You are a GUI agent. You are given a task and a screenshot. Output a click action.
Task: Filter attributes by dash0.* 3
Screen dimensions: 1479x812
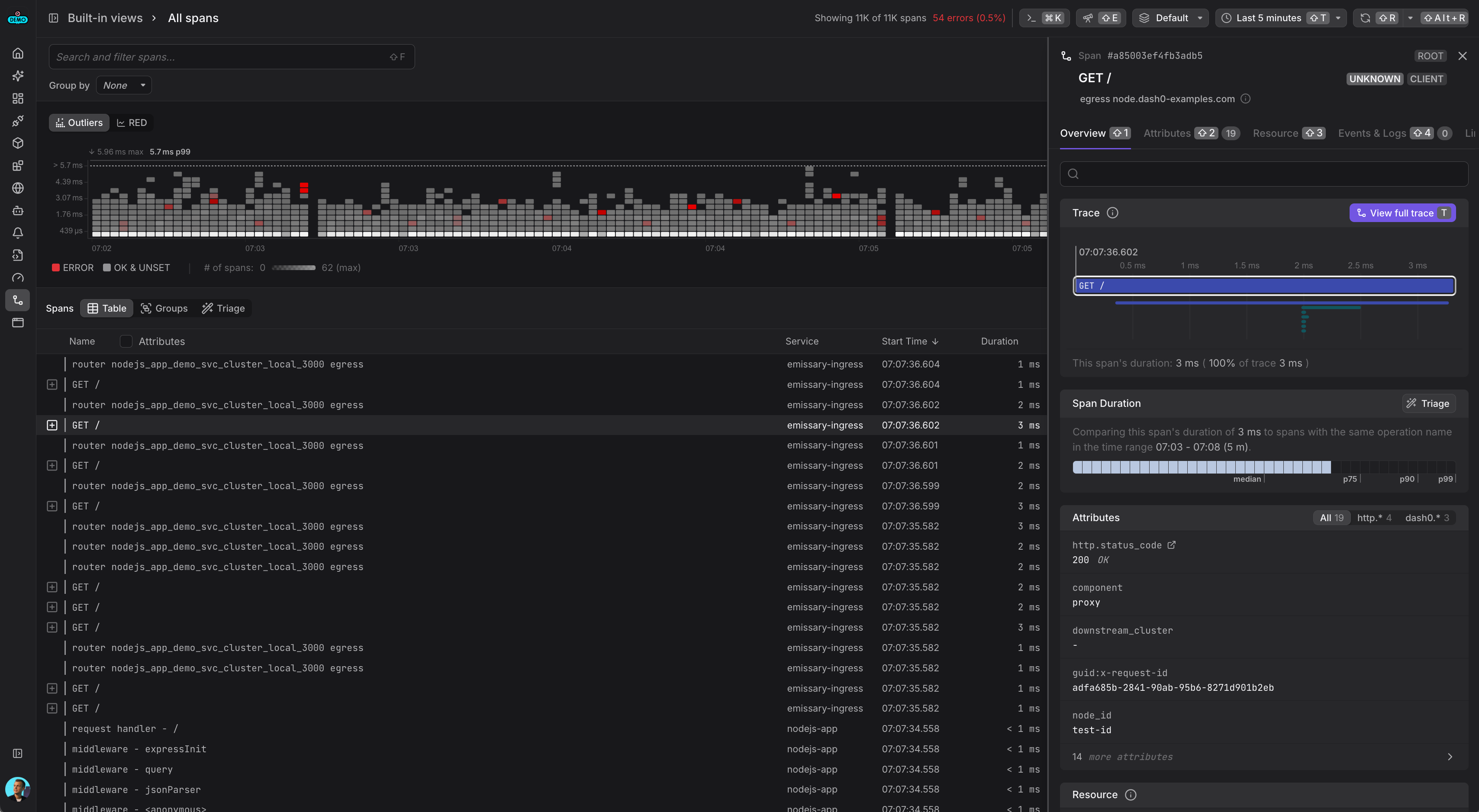tap(1427, 518)
